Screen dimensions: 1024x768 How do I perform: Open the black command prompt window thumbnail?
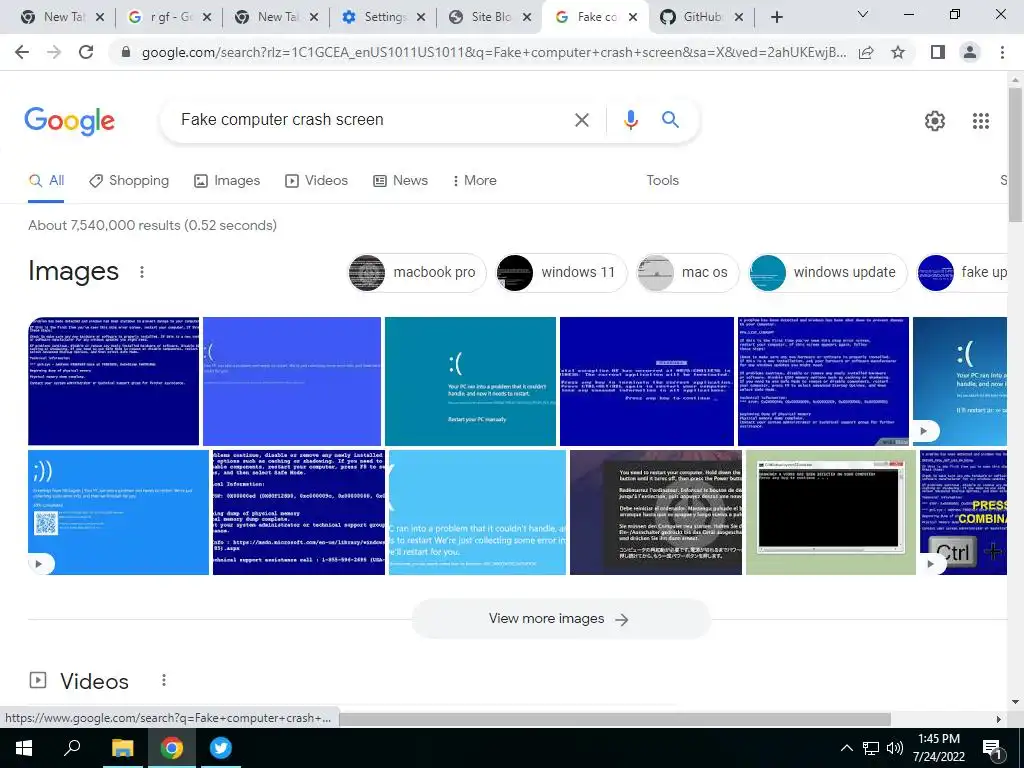[x=831, y=512]
